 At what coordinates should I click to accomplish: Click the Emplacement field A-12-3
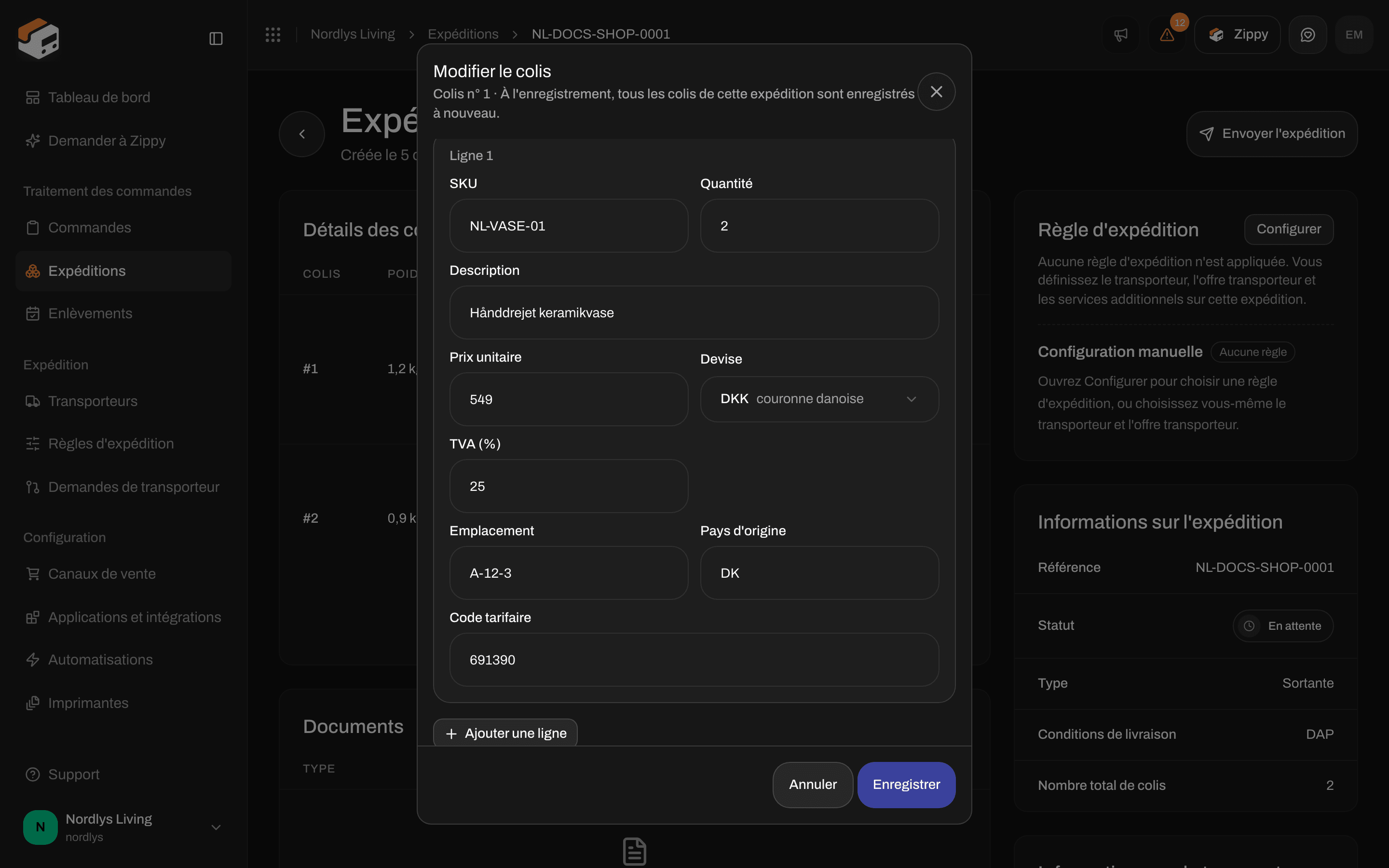click(x=568, y=573)
